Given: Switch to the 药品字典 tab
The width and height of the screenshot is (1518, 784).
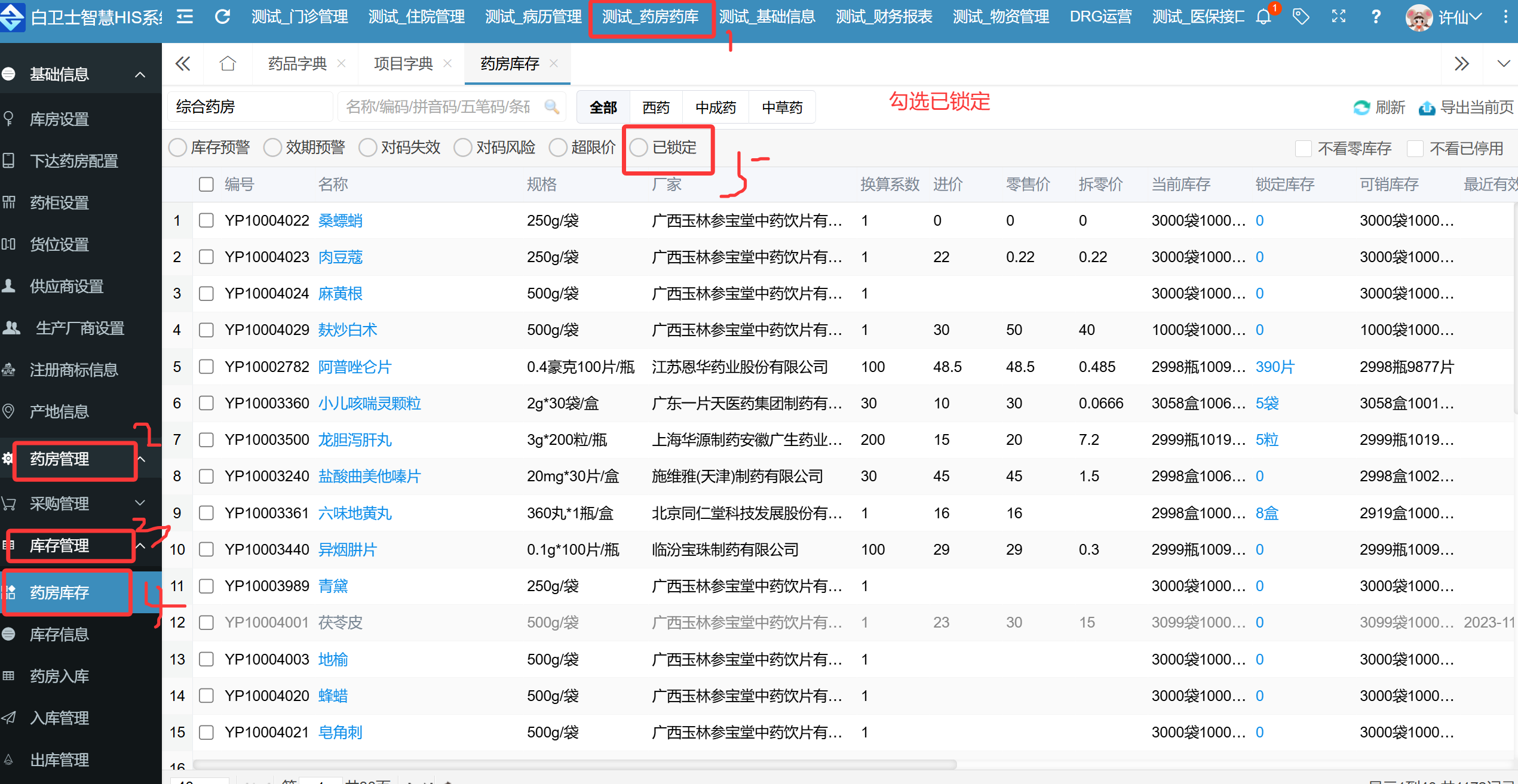Looking at the screenshot, I should (x=297, y=63).
